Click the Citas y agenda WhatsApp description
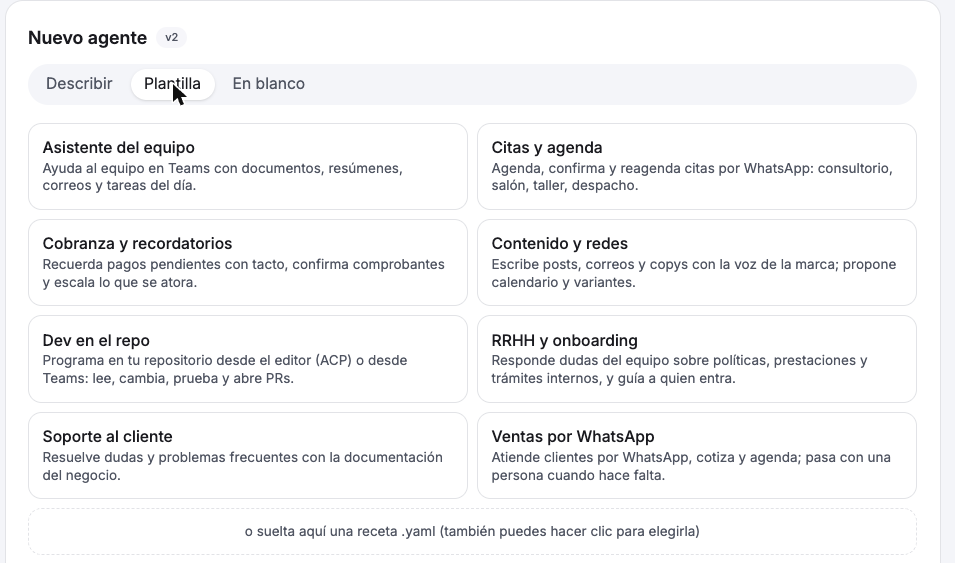The height and width of the screenshot is (563, 955). pyautogui.click(x=692, y=177)
